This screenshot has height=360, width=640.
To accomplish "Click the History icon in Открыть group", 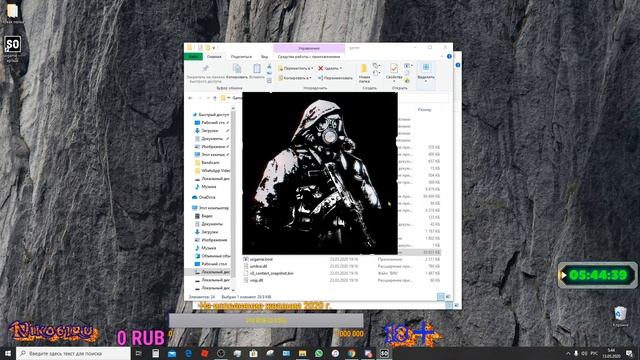I will (407, 80).
